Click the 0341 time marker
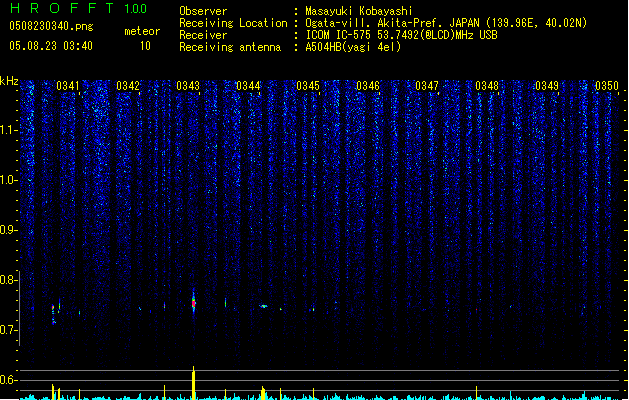The image size is (629, 400). click(x=68, y=86)
